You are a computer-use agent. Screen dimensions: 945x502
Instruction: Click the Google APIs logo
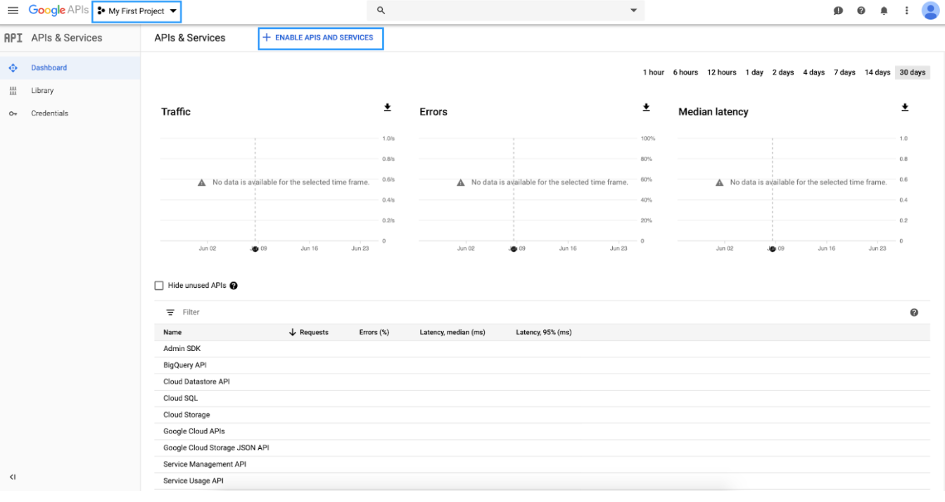click(x=58, y=10)
